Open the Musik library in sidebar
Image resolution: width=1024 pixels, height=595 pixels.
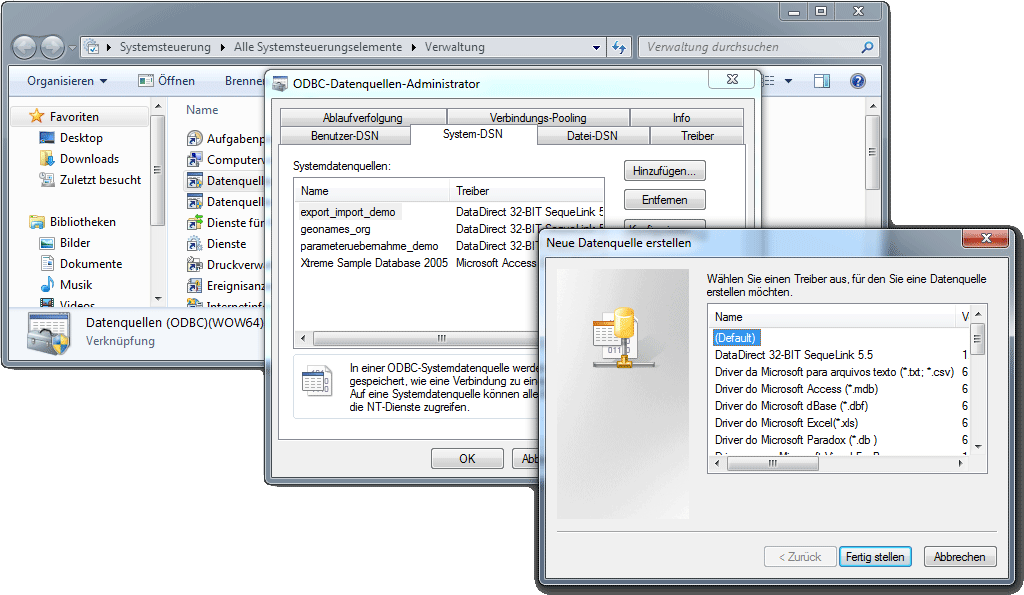pos(75,285)
